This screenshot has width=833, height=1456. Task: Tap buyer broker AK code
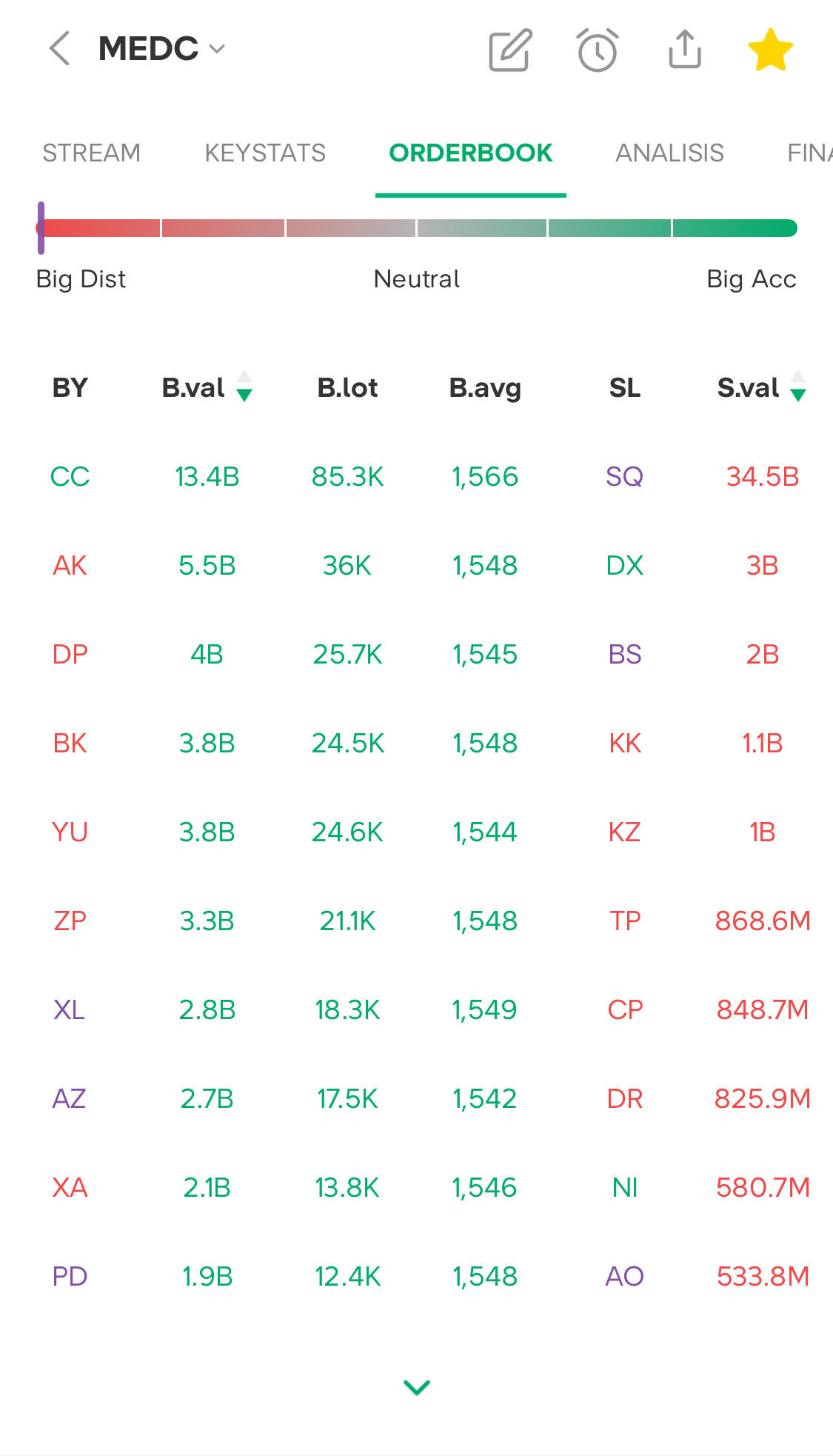click(70, 565)
